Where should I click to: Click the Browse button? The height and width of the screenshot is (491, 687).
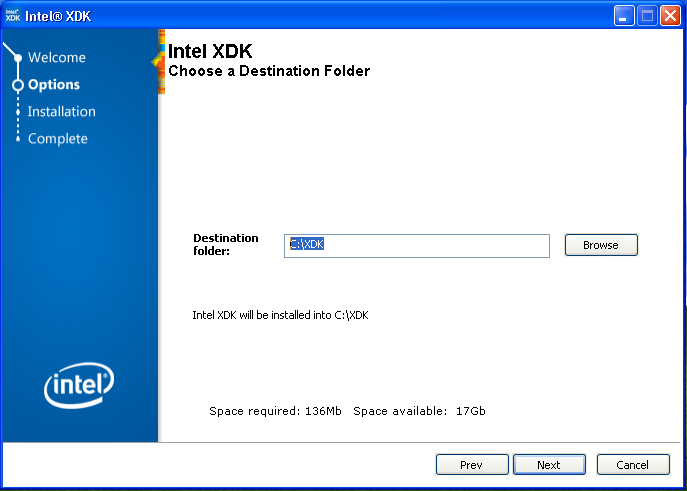[601, 245]
